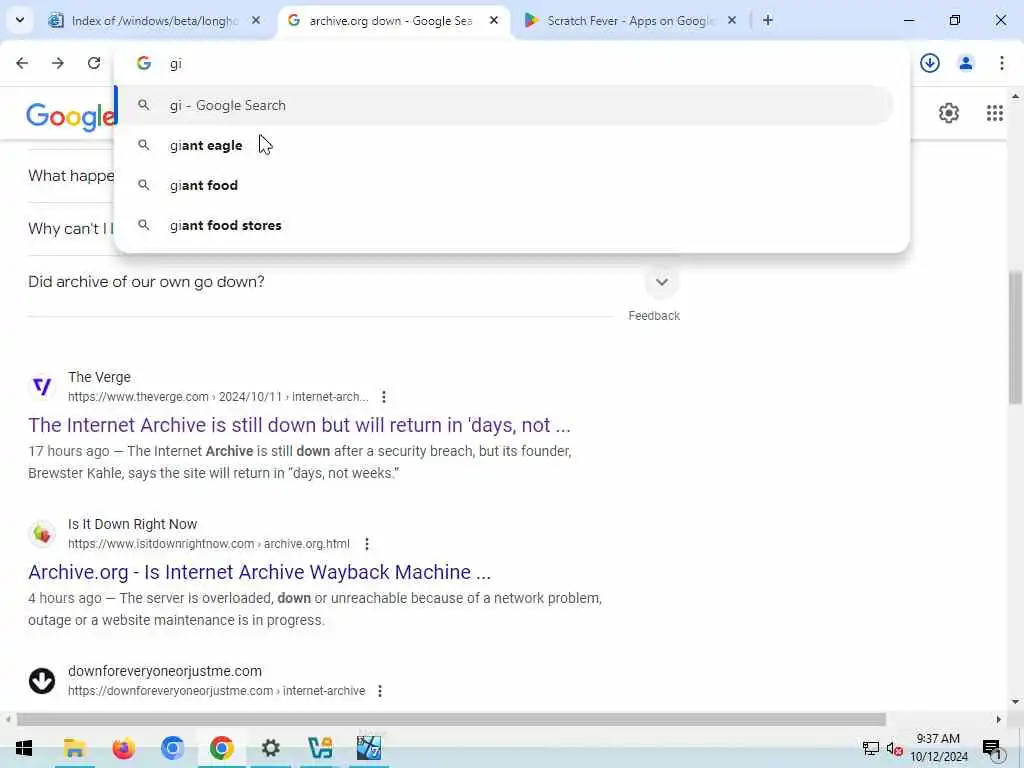Close the archive.org down search tab
Screen dimensions: 1024x768
tap(494, 20)
